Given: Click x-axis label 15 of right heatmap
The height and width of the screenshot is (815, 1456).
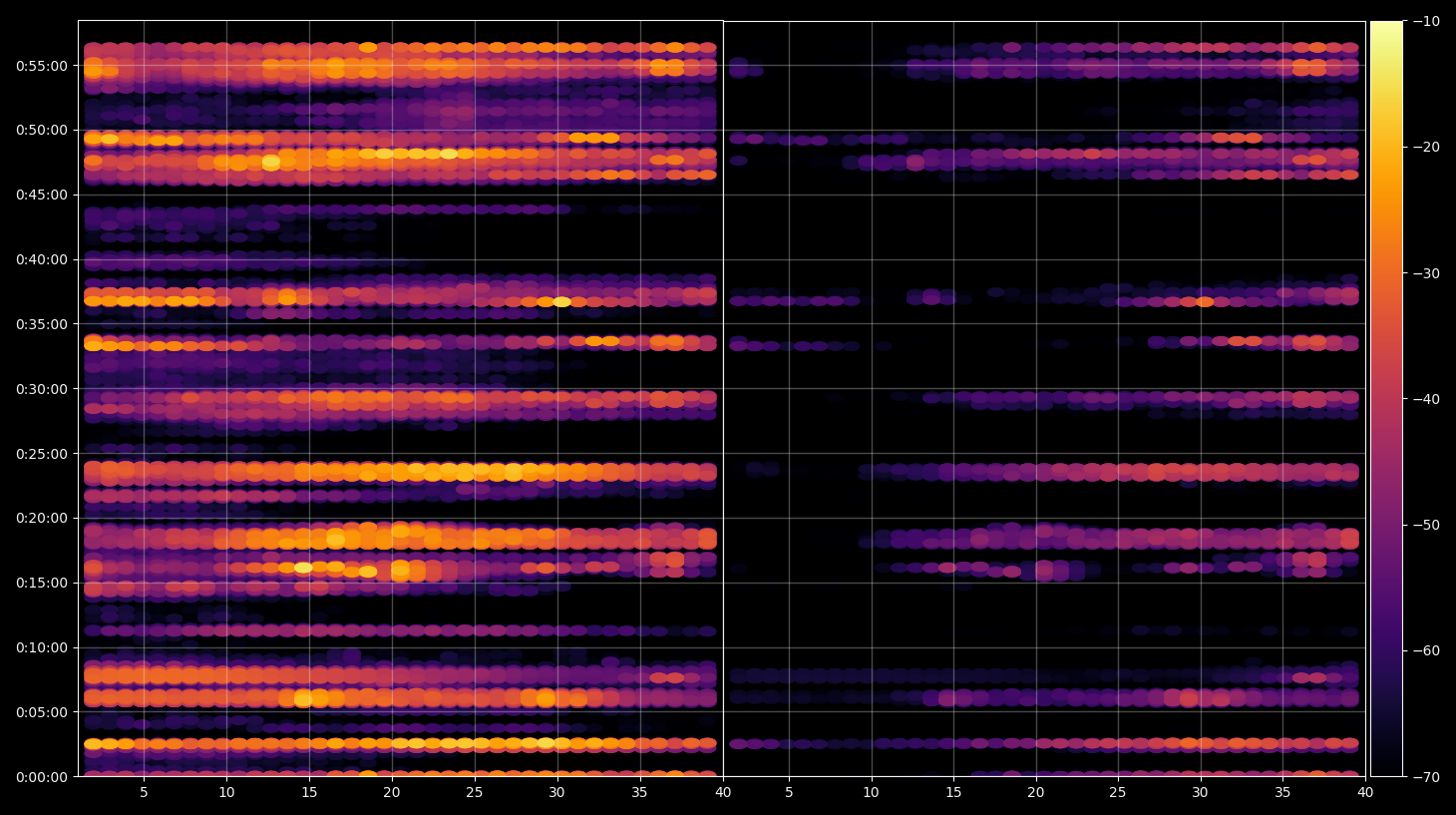Looking at the screenshot, I should tap(953, 793).
